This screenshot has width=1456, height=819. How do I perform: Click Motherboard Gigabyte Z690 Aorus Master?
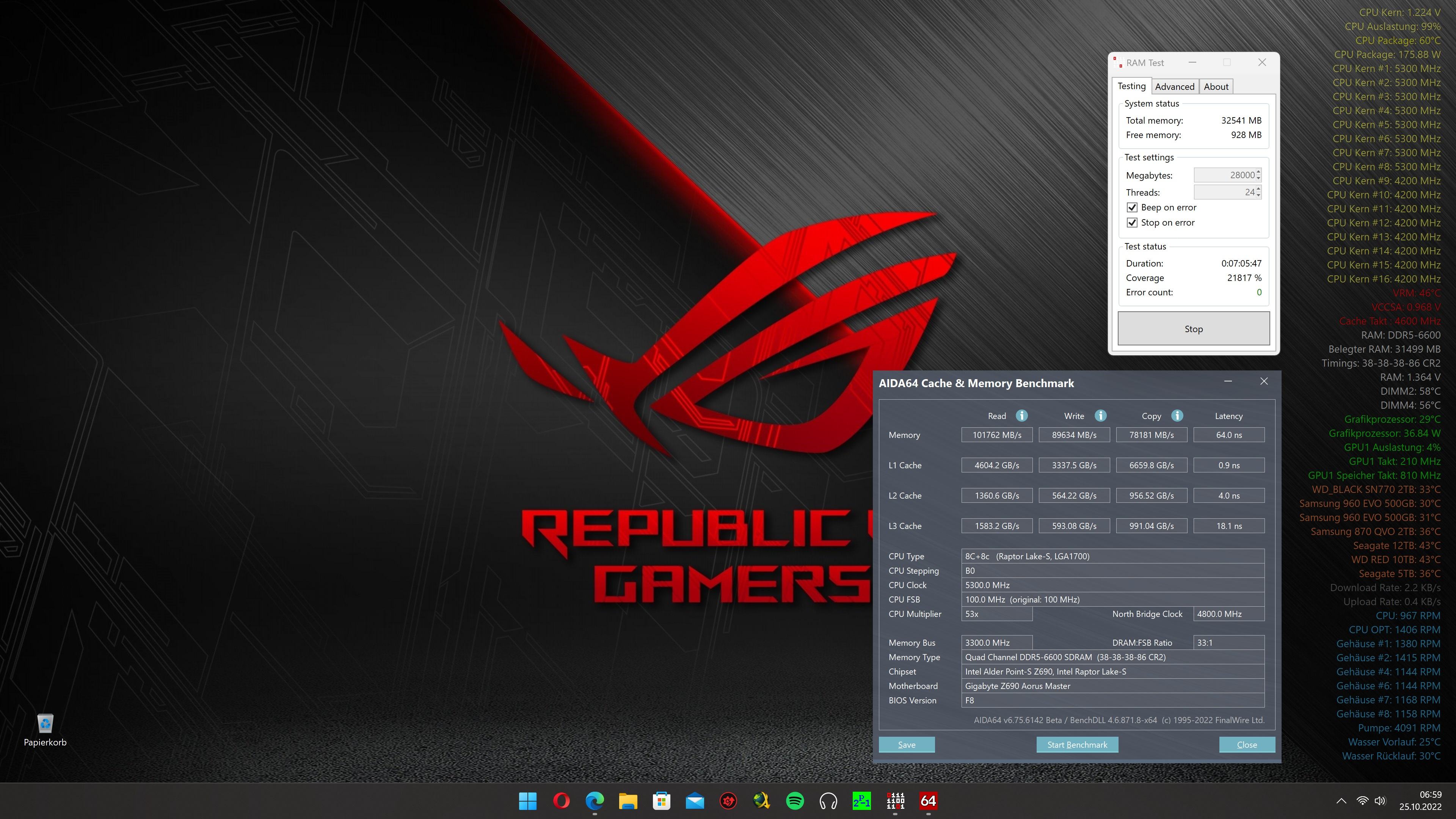click(x=1113, y=686)
